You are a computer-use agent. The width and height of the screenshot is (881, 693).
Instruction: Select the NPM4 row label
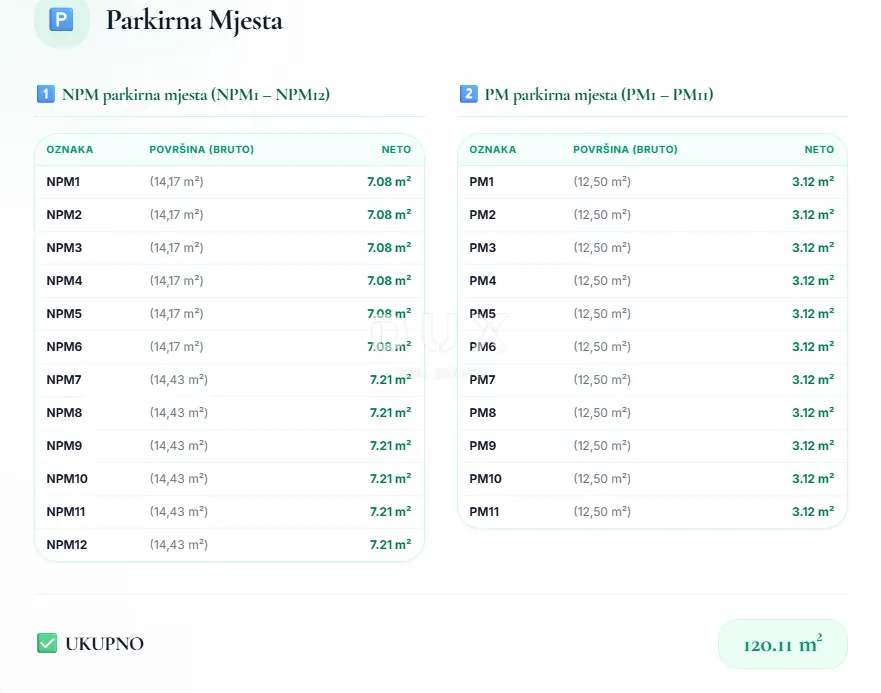click(x=64, y=281)
